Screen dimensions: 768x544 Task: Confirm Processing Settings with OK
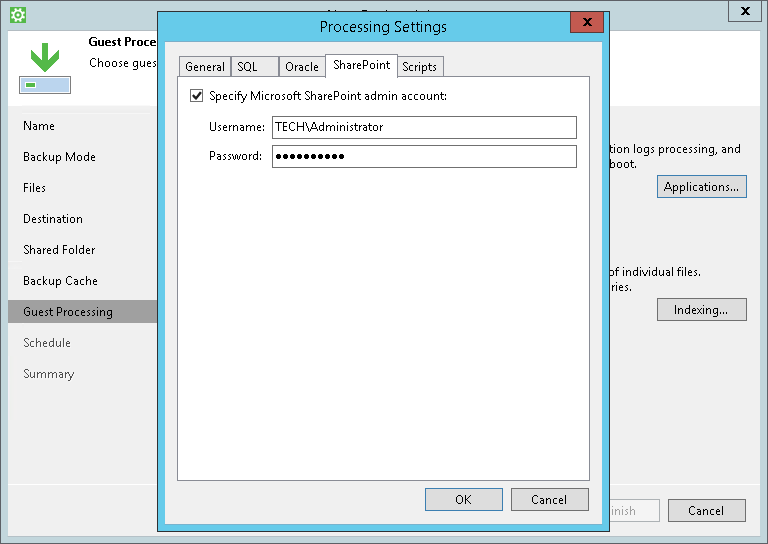tap(463, 499)
